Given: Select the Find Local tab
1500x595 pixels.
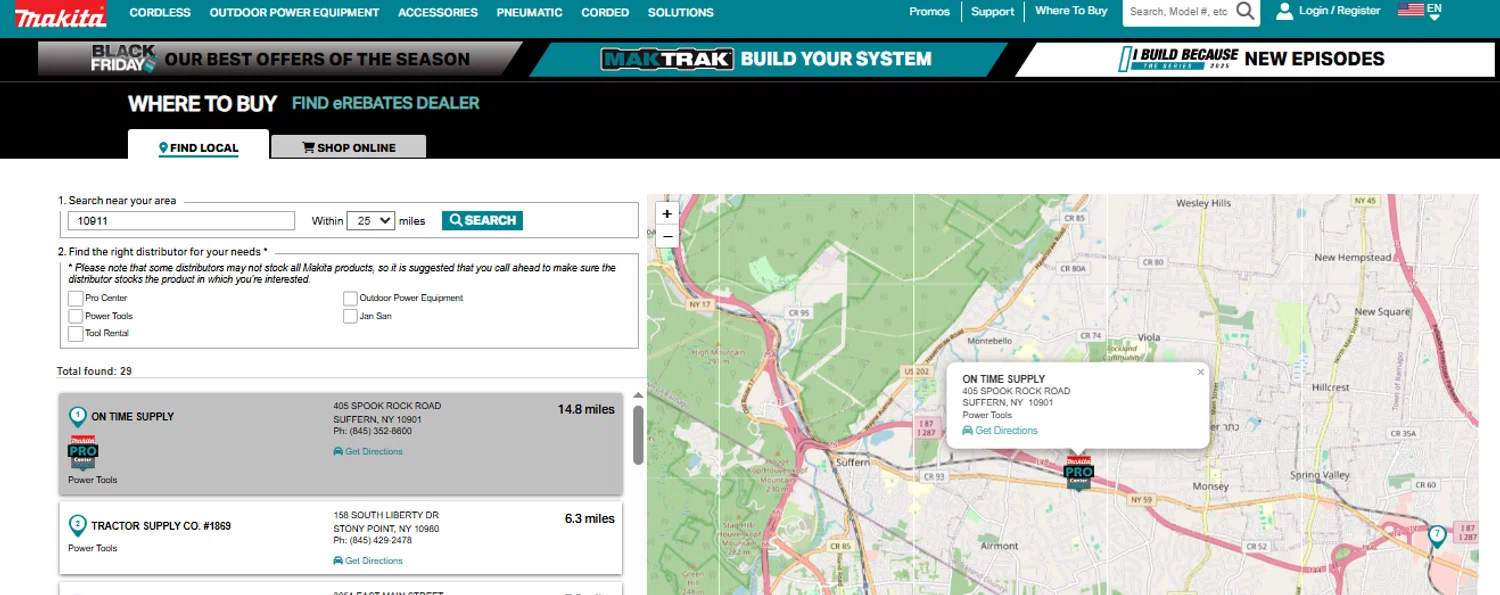Looking at the screenshot, I should 198,146.
